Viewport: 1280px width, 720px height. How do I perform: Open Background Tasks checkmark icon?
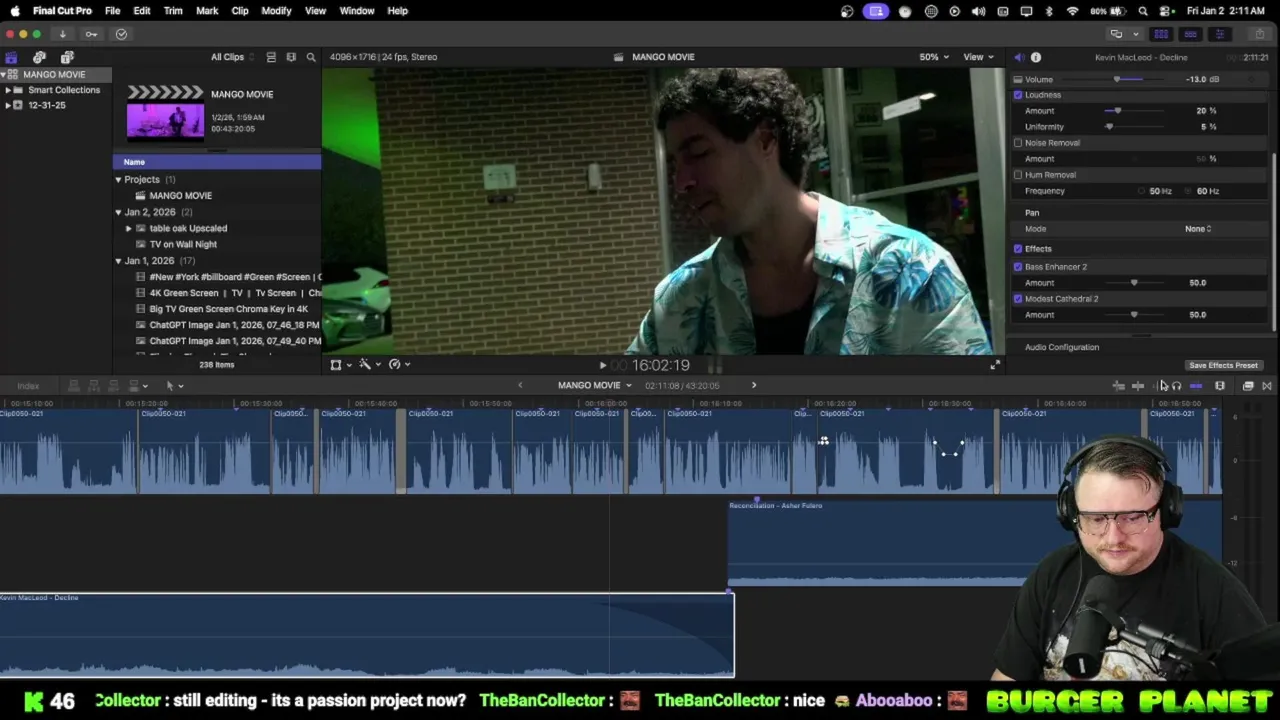121,34
